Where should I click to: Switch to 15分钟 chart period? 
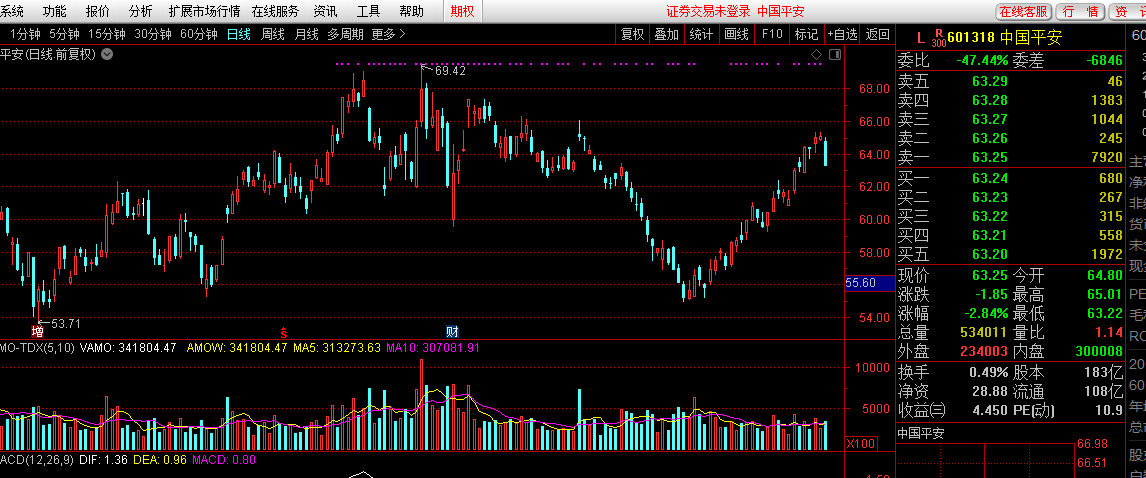tap(107, 34)
